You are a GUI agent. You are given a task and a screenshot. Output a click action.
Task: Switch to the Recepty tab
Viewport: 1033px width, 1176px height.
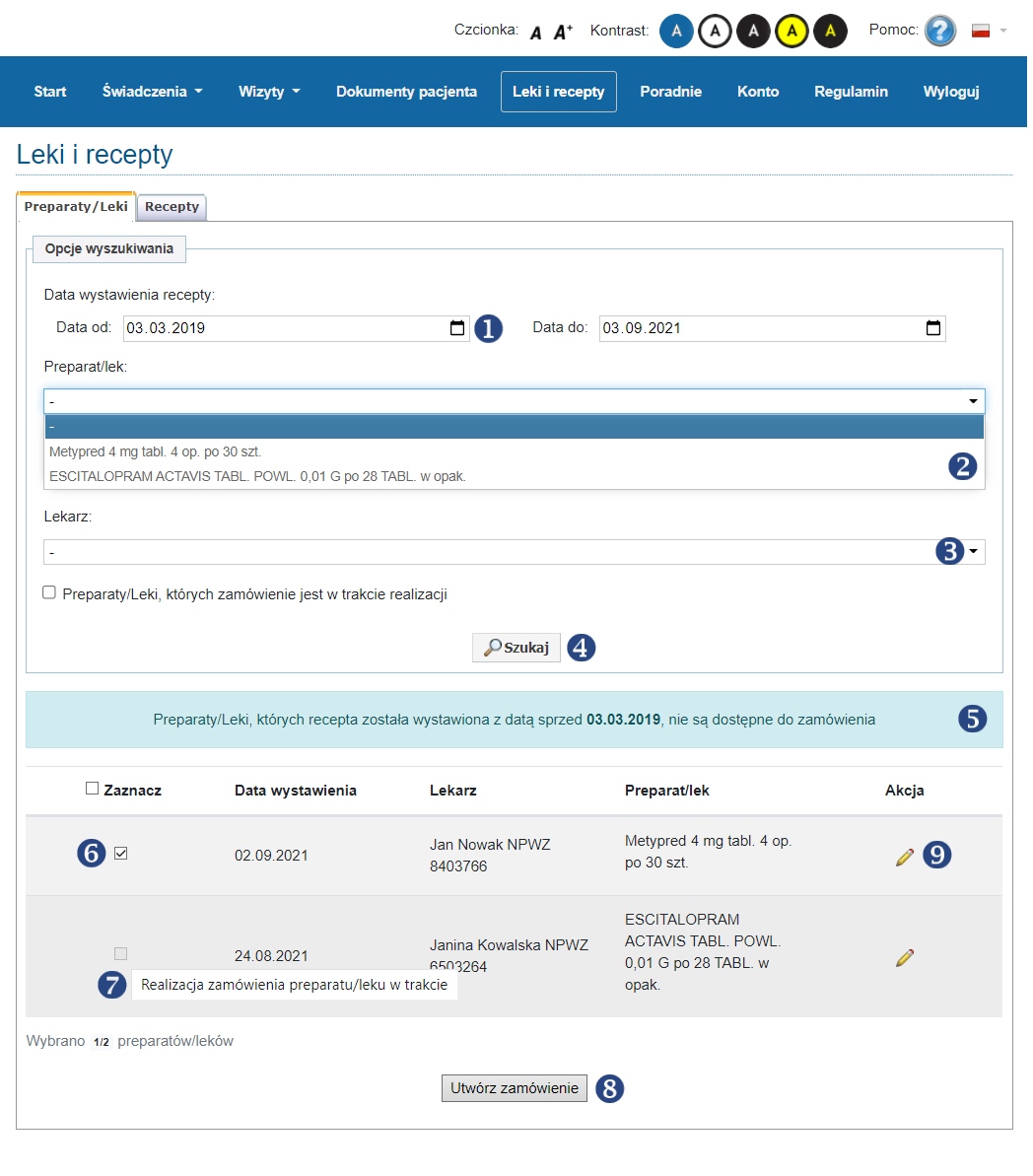(x=172, y=207)
